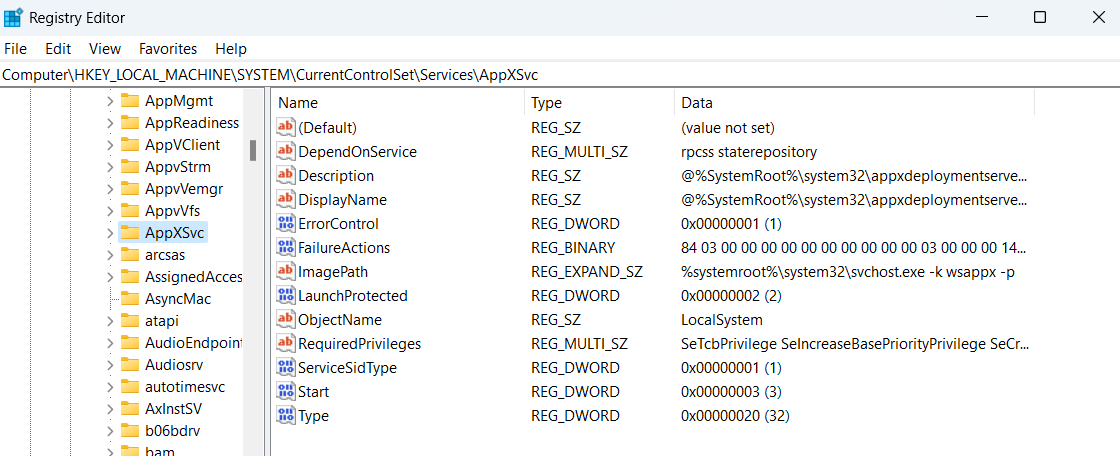The width and height of the screenshot is (1120, 456).
Task: Select the Start value name
Action: 314,392
